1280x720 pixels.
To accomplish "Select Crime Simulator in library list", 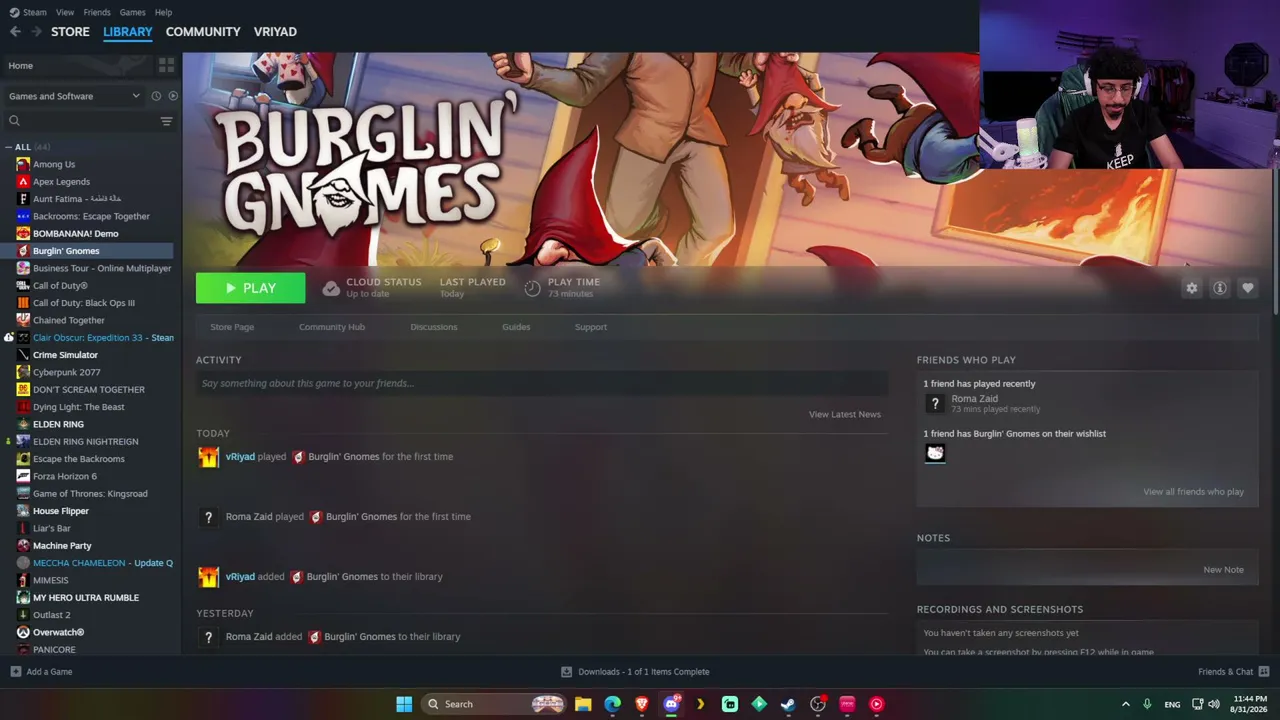I will pos(65,355).
